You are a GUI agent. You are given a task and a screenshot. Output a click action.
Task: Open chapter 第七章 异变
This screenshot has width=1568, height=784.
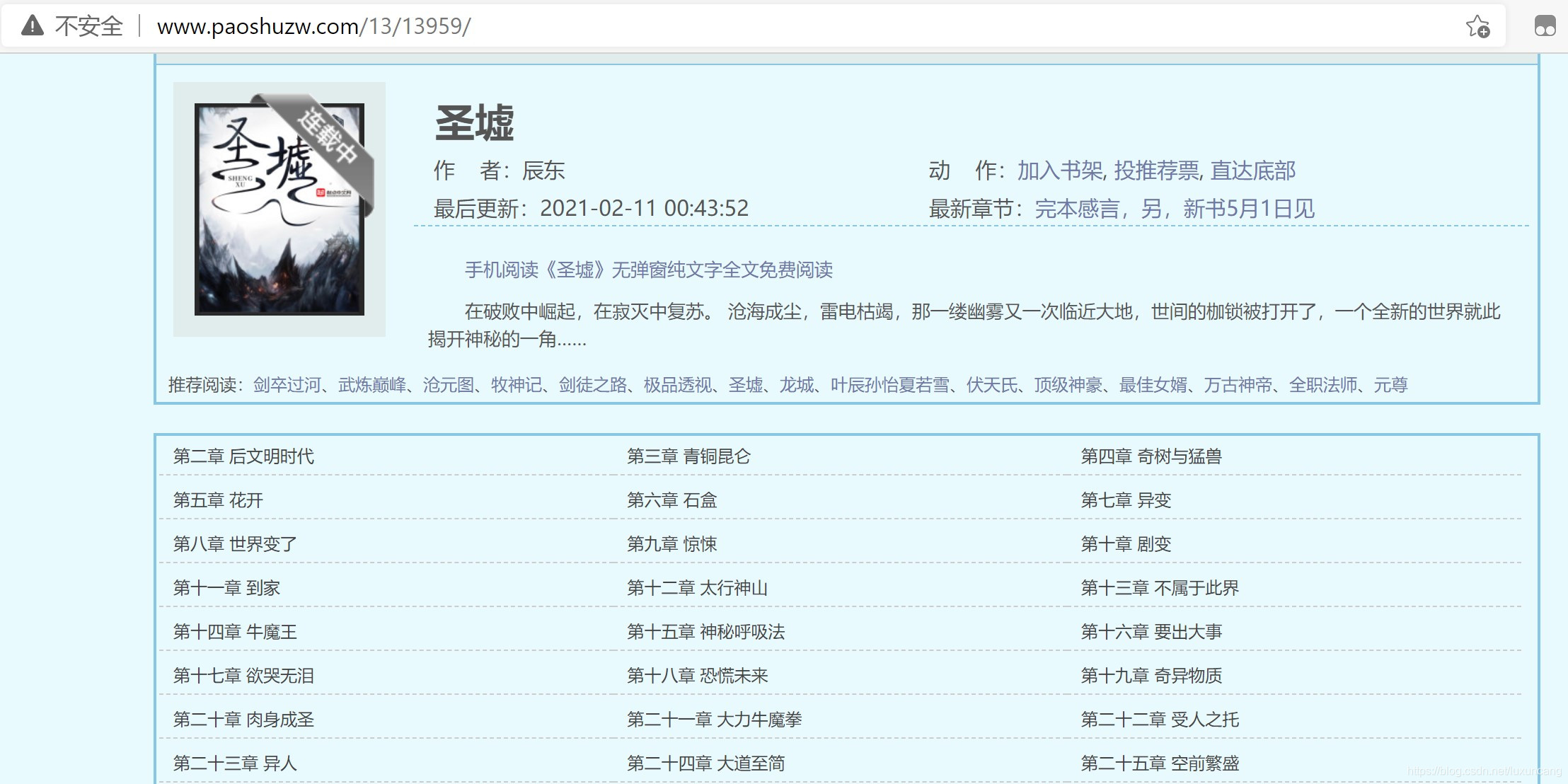click(x=1126, y=500)
